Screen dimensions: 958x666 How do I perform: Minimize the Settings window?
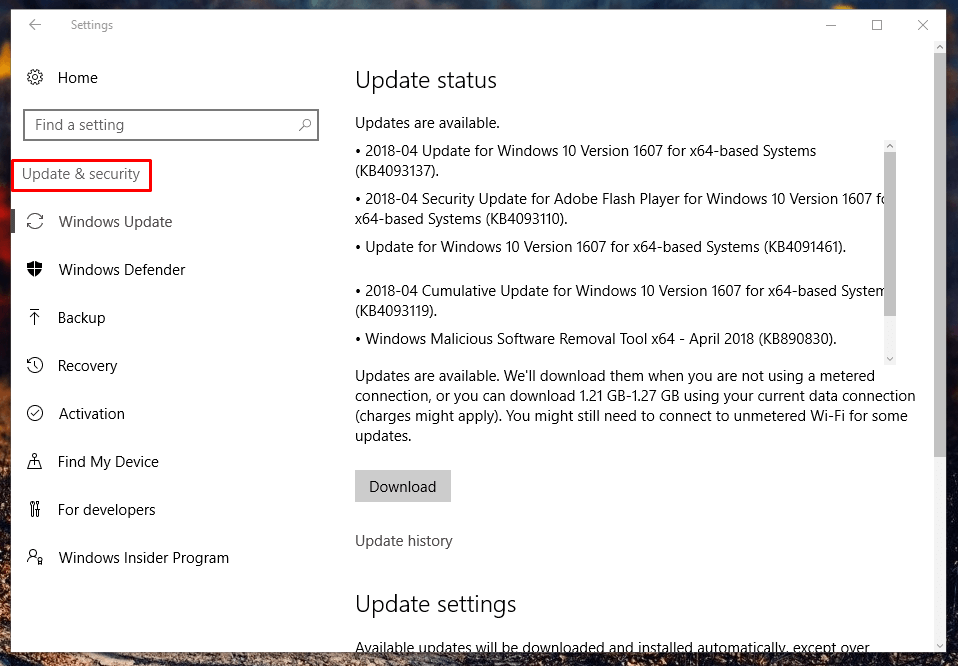click(x=831, y=25)
